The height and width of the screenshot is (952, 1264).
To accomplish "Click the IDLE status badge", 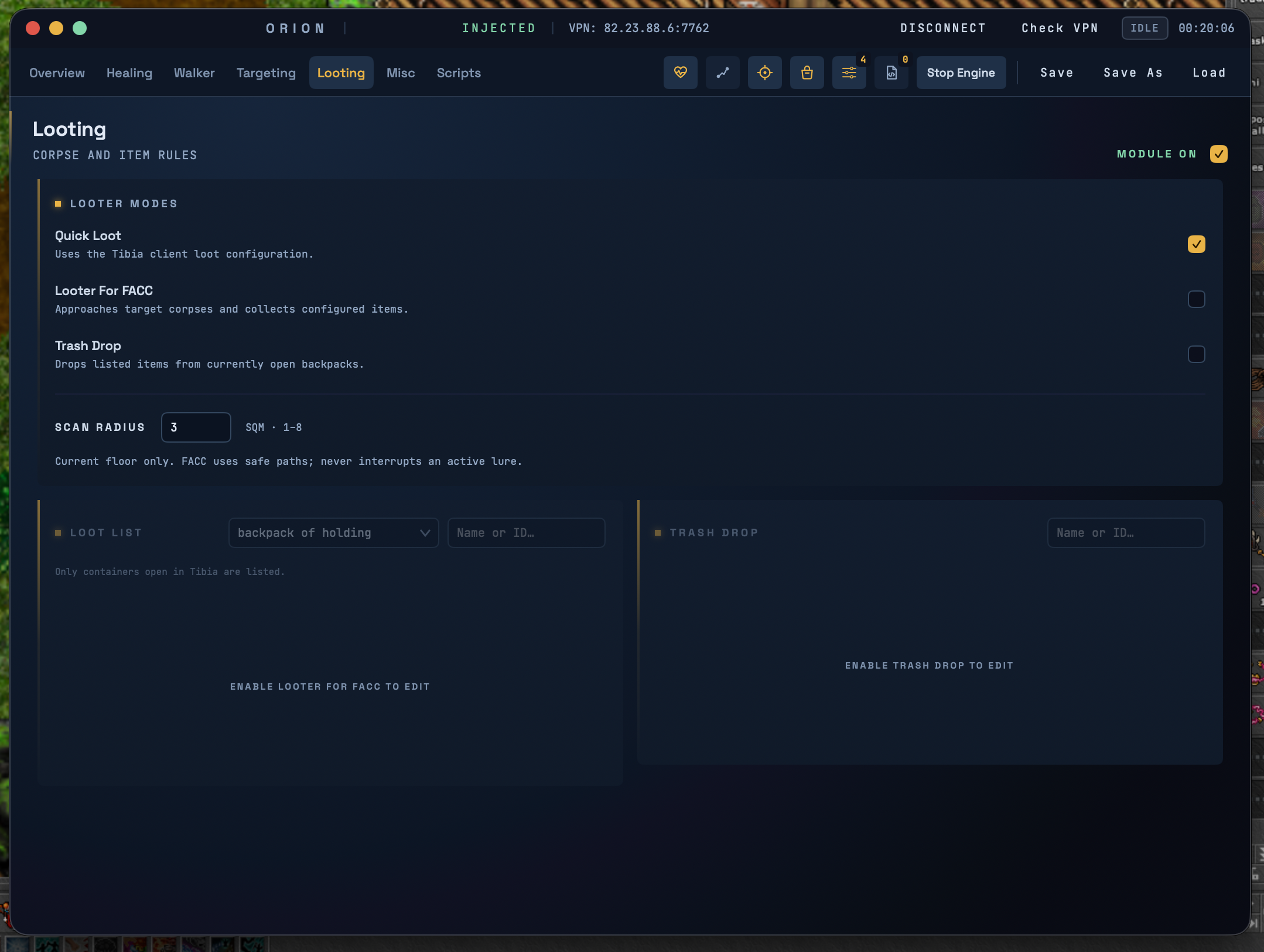I will [1145, 28].
